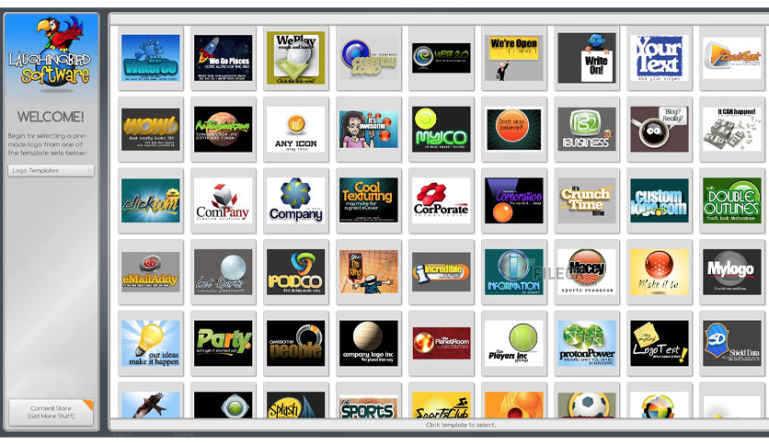
Task: Select the 'Double Outlines' green template
Action: coord(731,200)
